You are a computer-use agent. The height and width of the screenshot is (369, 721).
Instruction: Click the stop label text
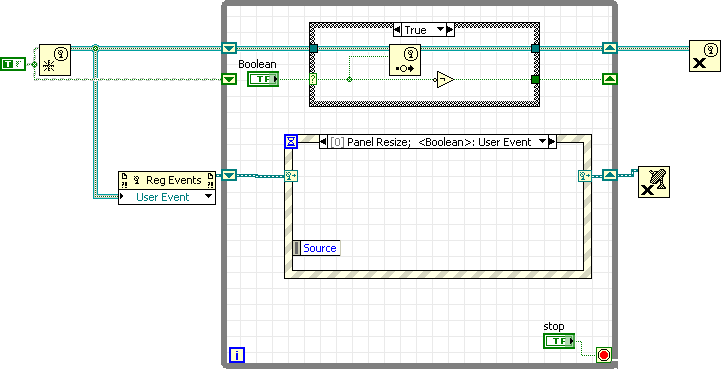(554, 326)
